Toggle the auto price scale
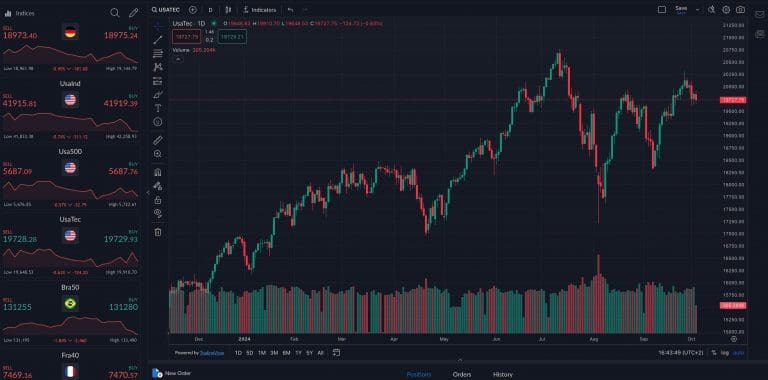Image resolution: width=768 pixels, height=380 pixels. 739,353
